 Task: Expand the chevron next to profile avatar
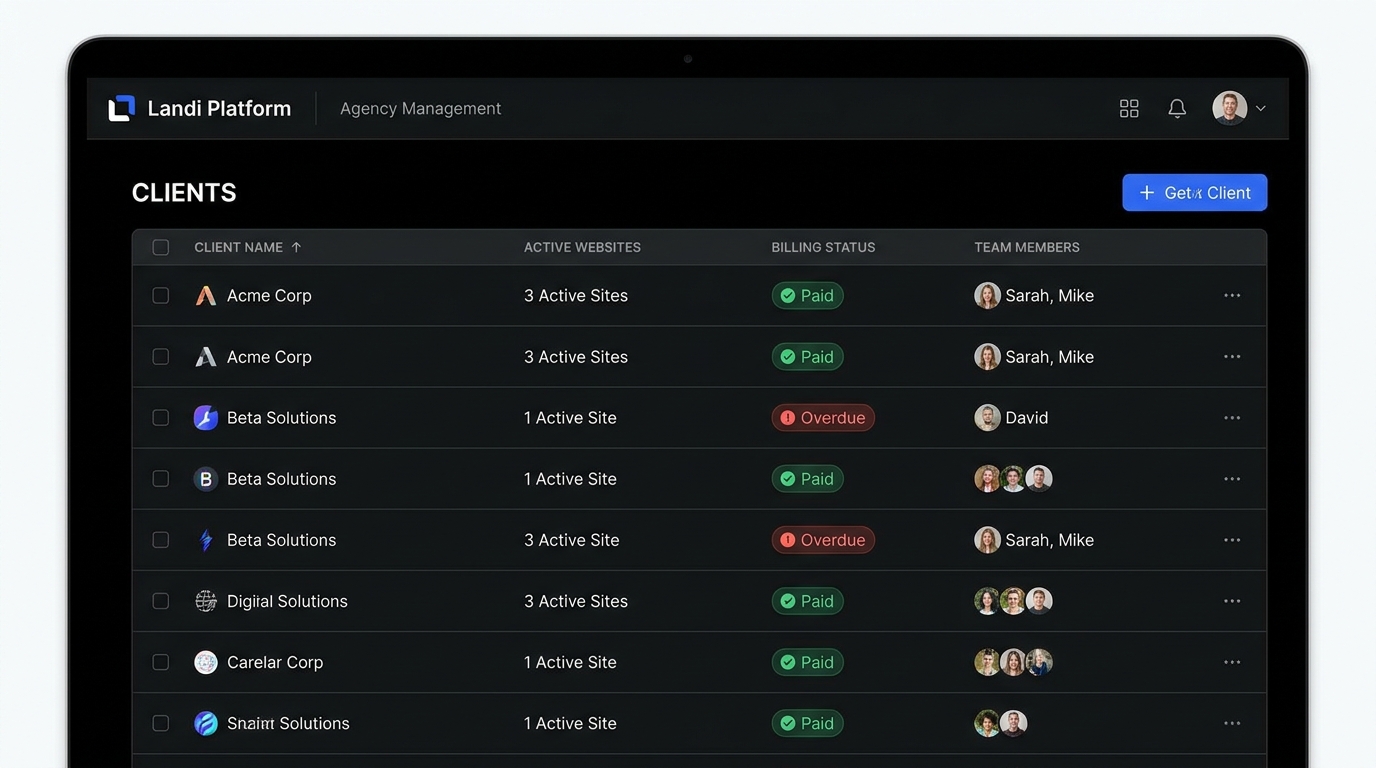(1261, 108)
